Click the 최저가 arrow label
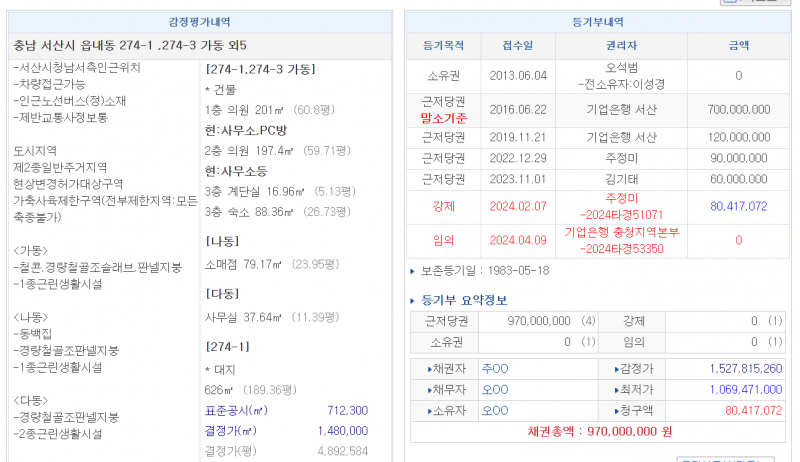 (632, 389)
